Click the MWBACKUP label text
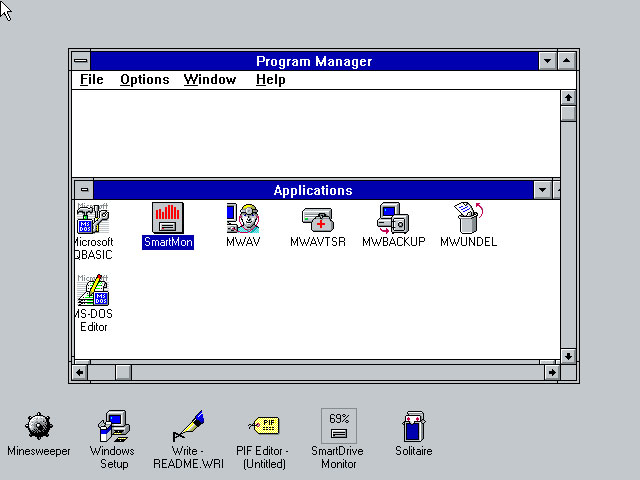640x480 pixels. [x=393, y=242]
